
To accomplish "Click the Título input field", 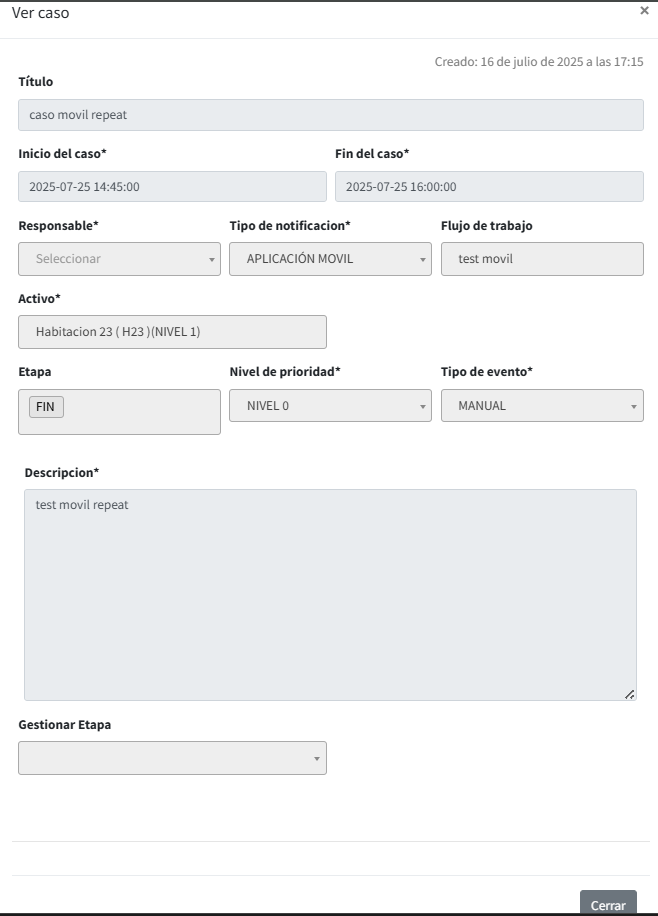I will [330, 115].
